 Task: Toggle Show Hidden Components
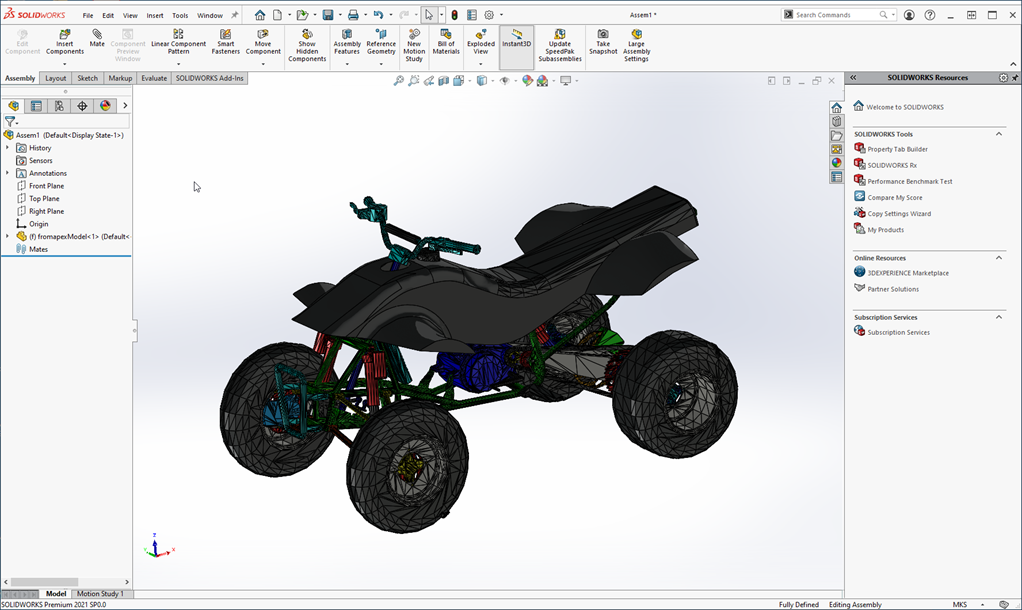click(307, 40)
